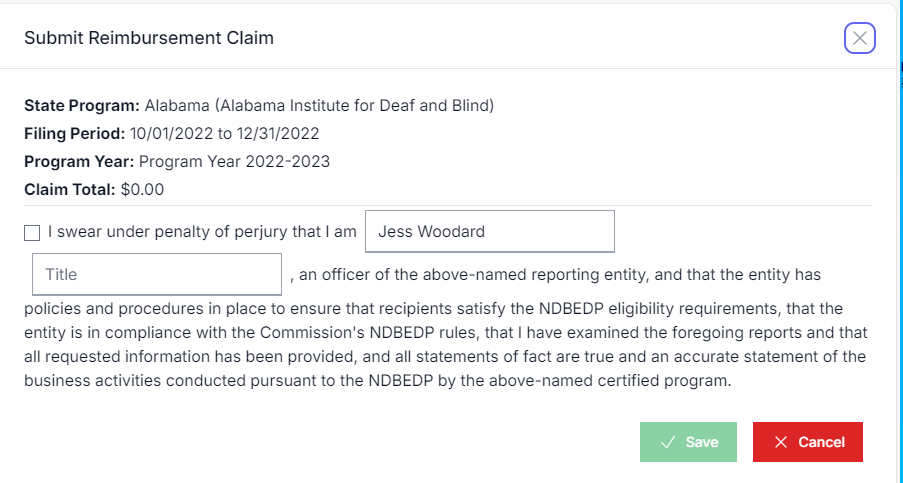Click the X icon on Cancel
The image size is (903, 483).
pyautogui.click(x=781, y=442)
